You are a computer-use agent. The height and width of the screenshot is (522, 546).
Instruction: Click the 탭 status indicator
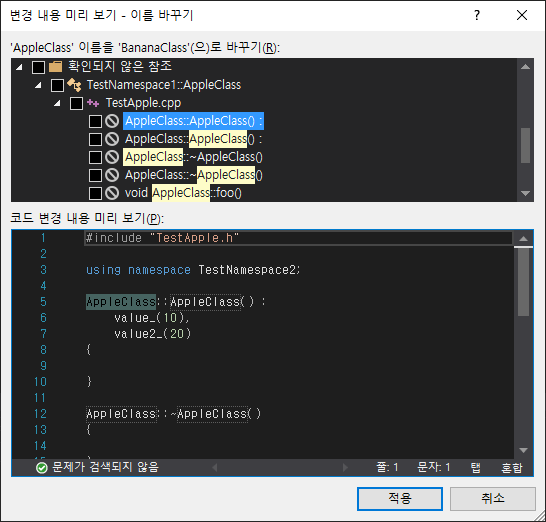click(476, 468)
